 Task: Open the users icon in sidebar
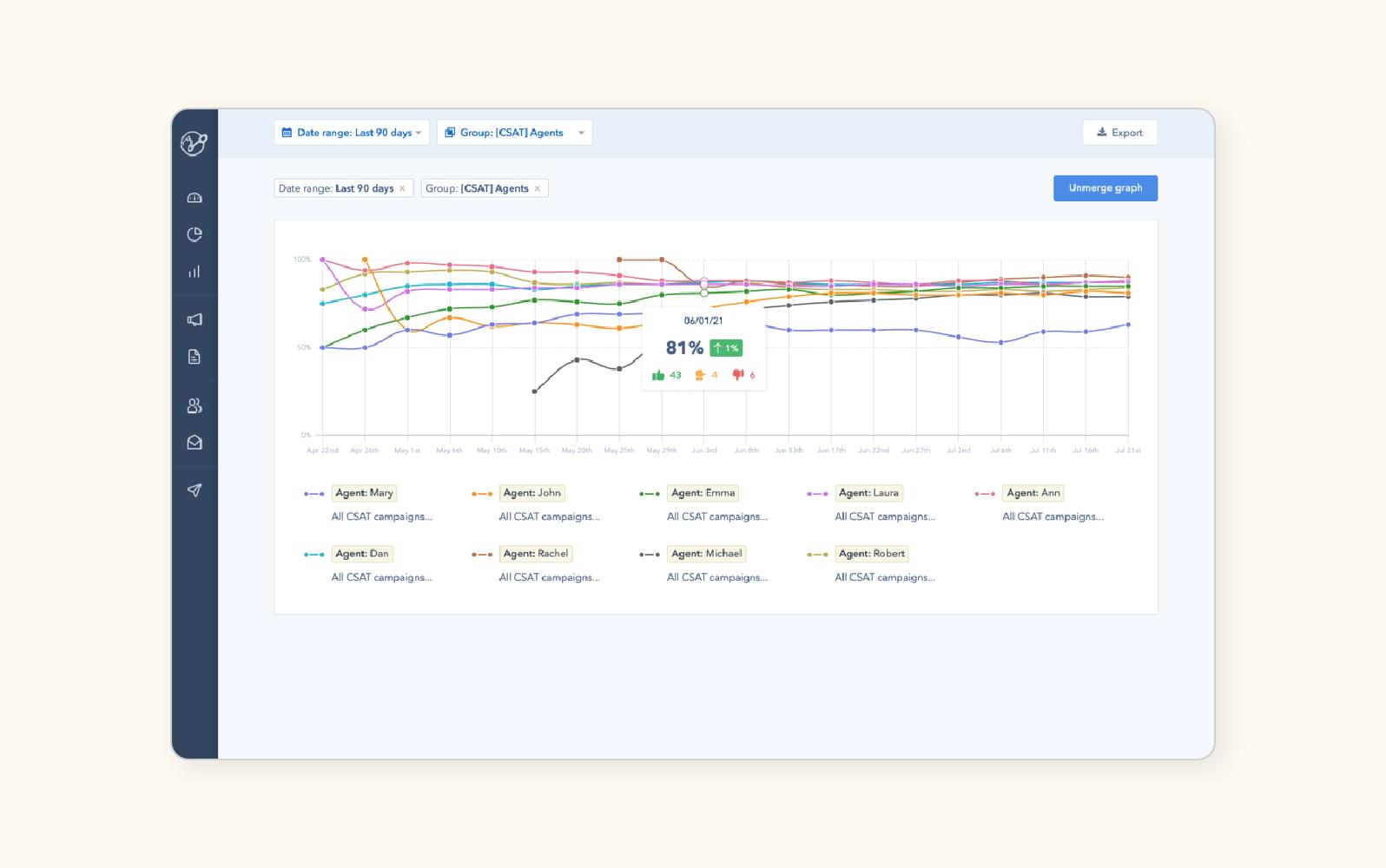(195, 405)
